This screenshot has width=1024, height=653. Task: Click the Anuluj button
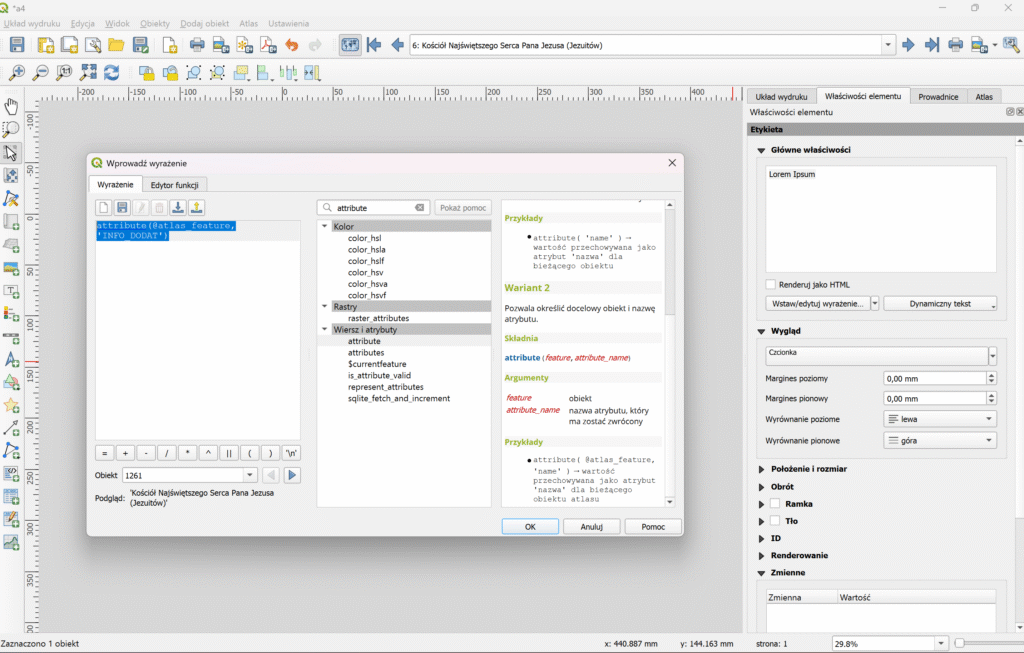[591, 526]
